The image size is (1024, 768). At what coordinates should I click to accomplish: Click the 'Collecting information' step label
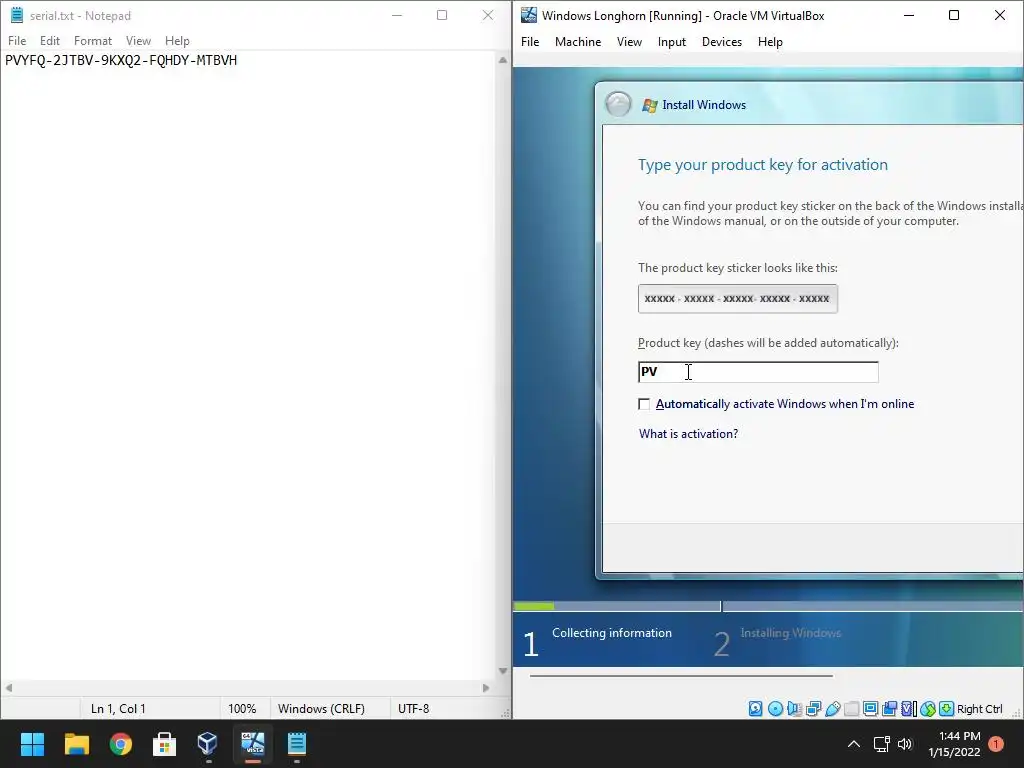612,633
